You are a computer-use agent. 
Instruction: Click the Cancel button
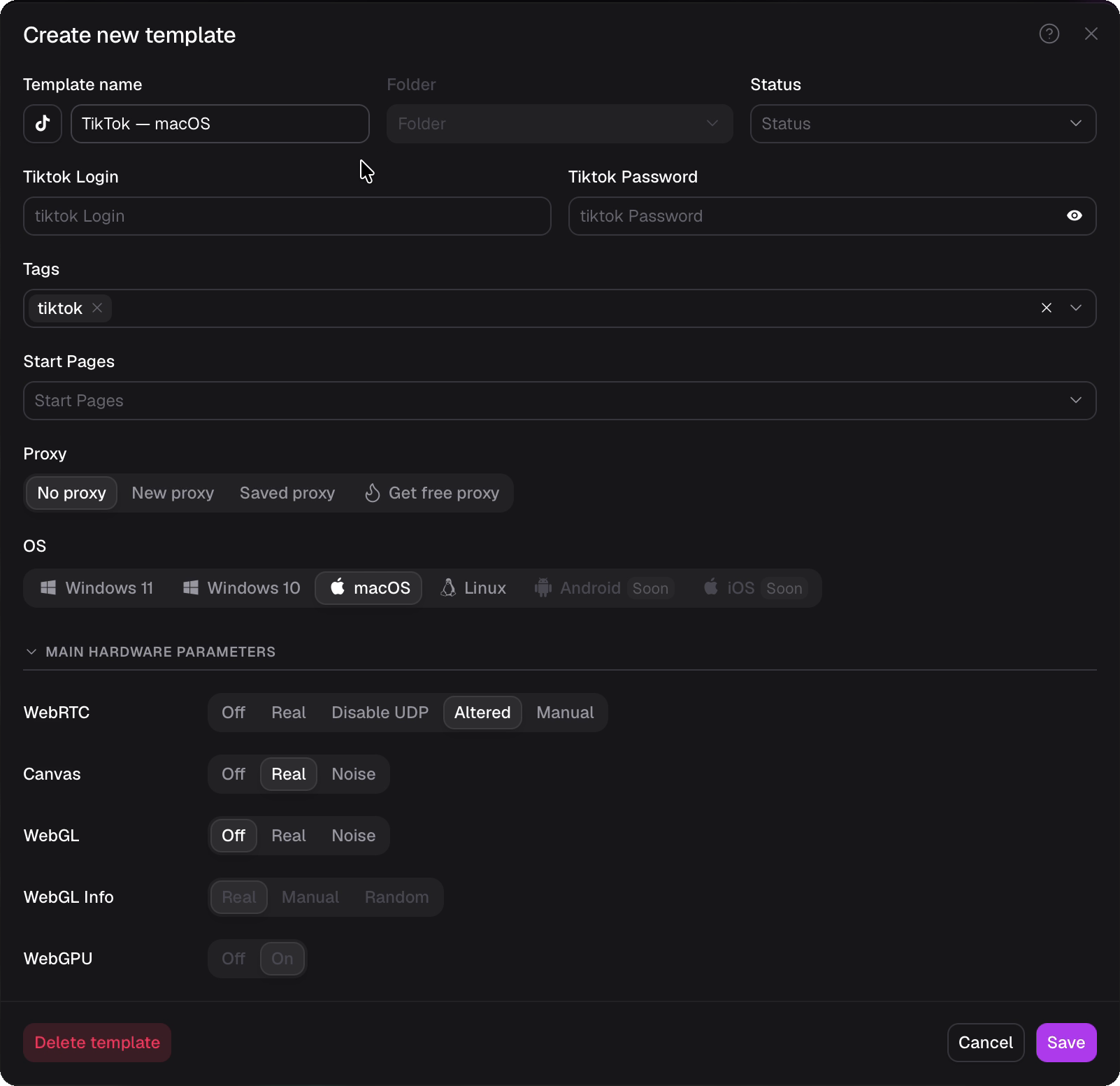coord(986,1043)
